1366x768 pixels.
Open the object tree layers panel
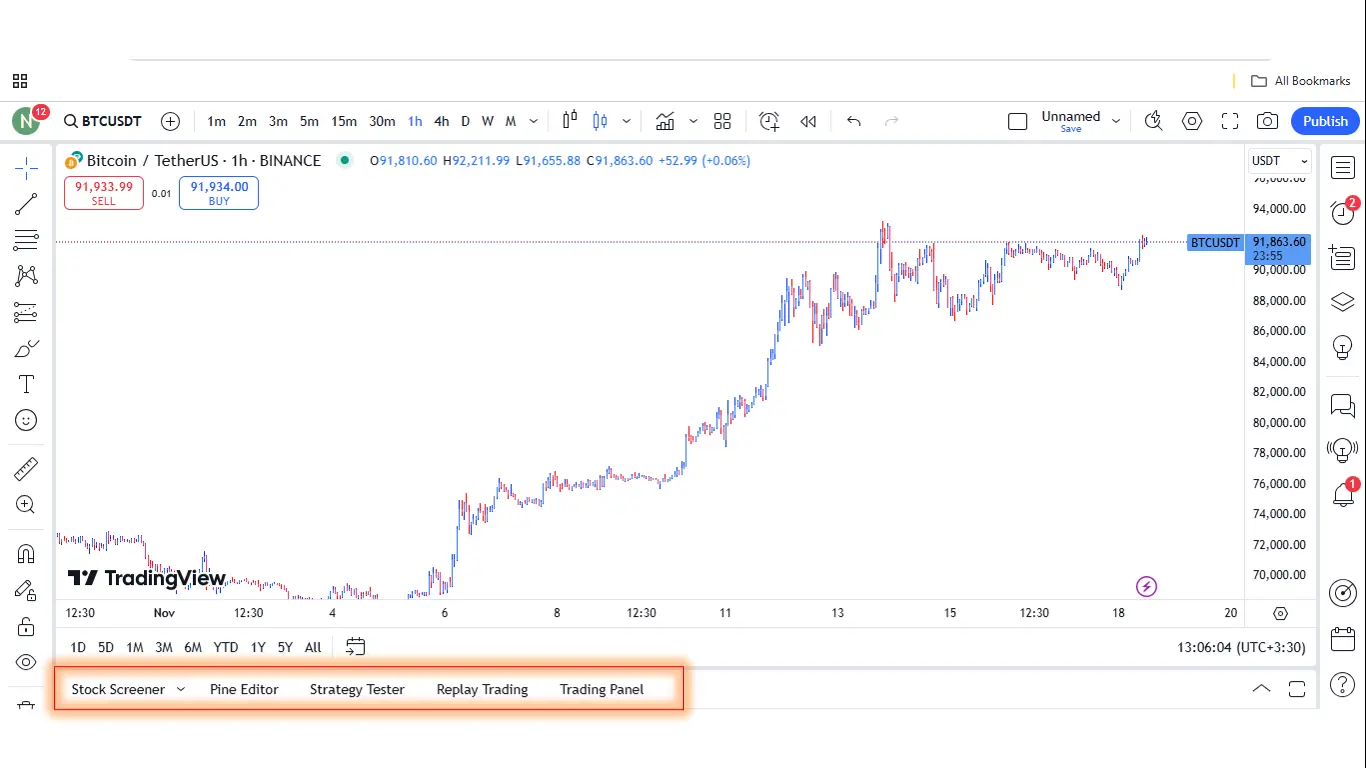1343,302
